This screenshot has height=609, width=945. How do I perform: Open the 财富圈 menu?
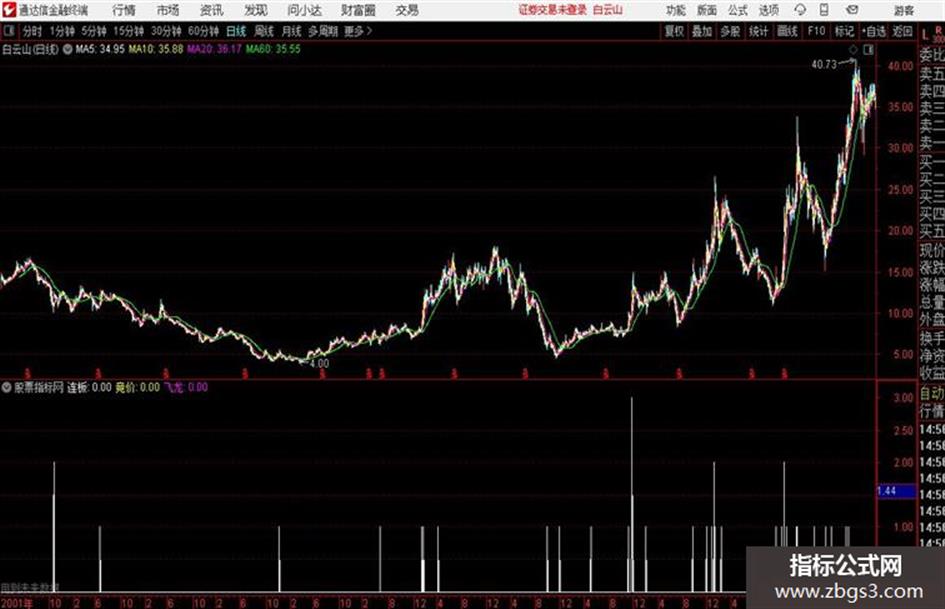pos(358,10)
